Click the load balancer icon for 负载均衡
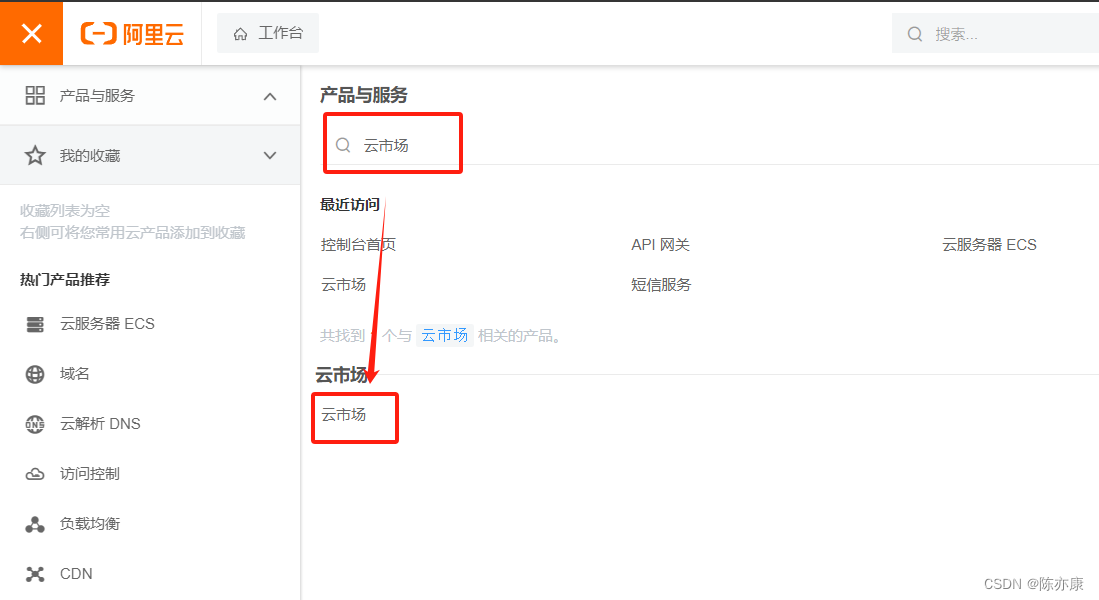Screen dimensions: 1099x600 coord(35,524)
